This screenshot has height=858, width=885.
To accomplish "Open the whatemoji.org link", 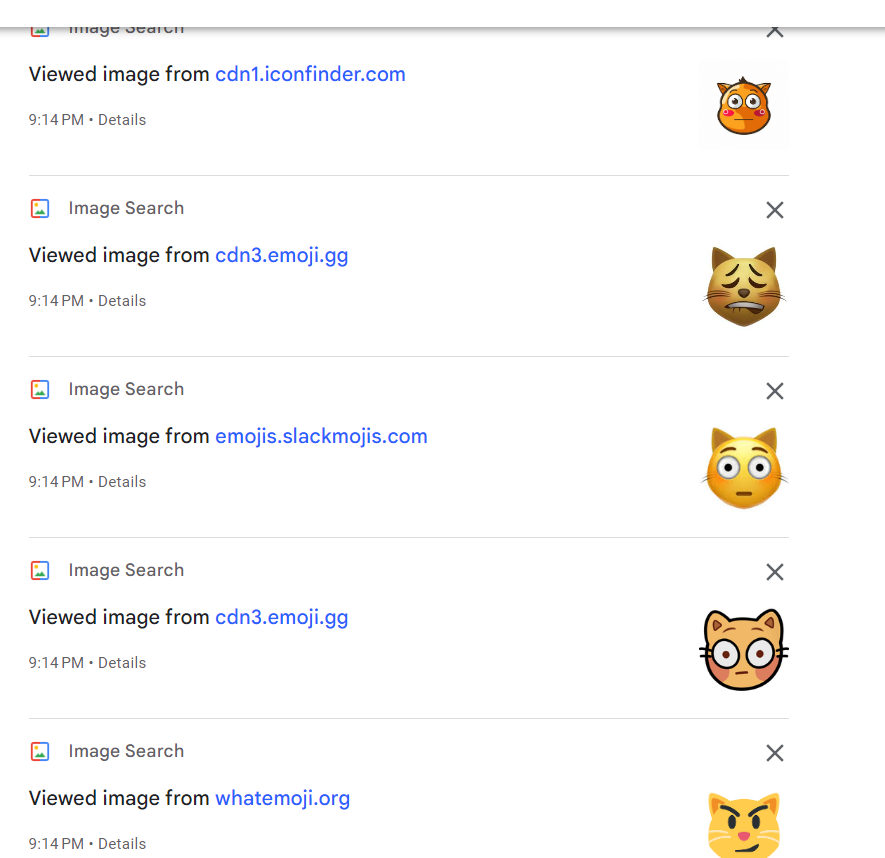I will point(282,798).
